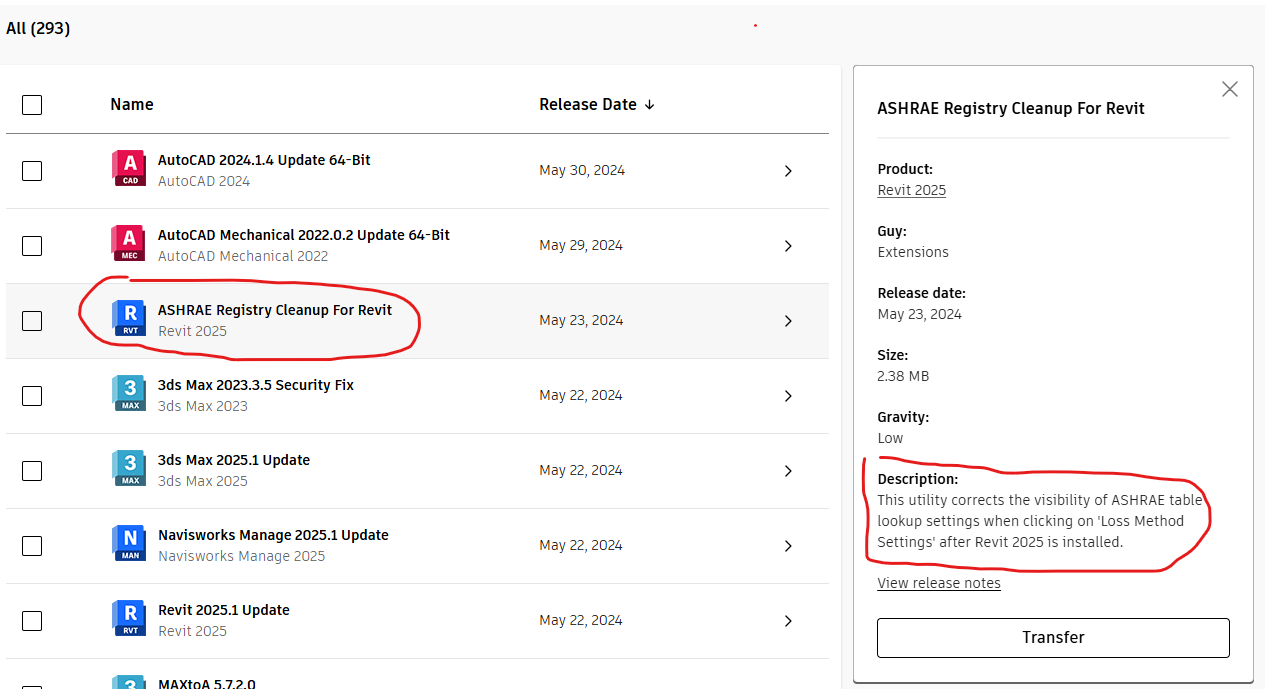The height and width of the screenshot is (689, 1265).
Task: Expand details for Navisworks Manage 2025.1 Update
Action: coord(787,545)
